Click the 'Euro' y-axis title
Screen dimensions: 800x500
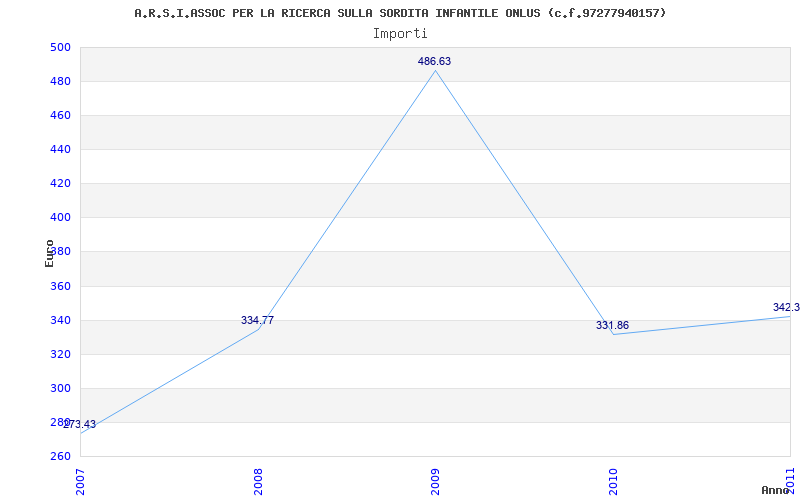point(49,254)
